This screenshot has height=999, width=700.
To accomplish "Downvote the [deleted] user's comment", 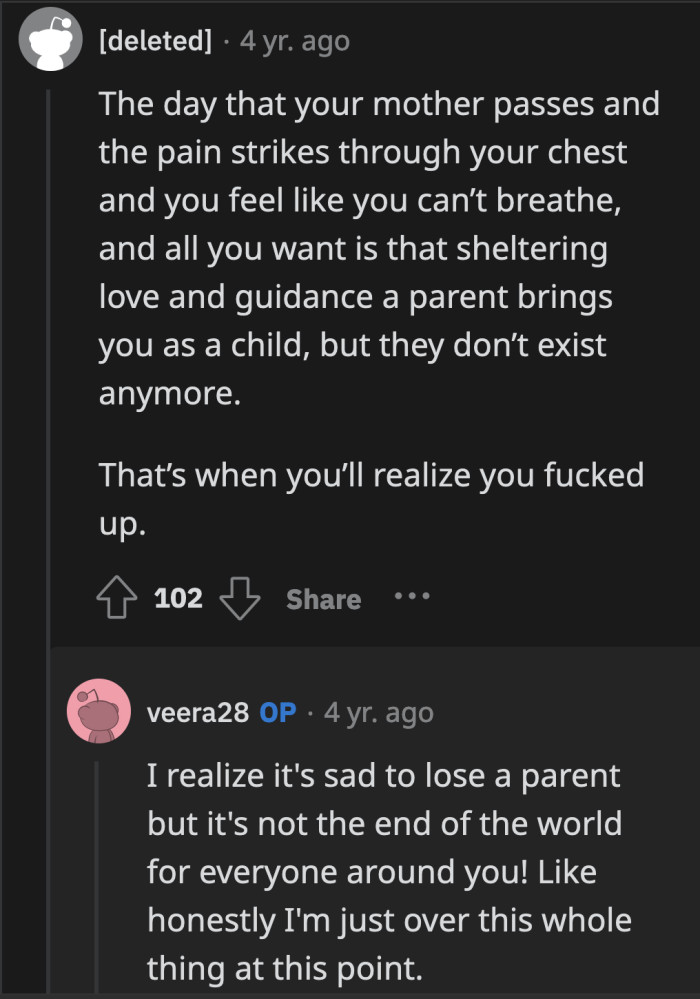I will [x=240, y=597].
